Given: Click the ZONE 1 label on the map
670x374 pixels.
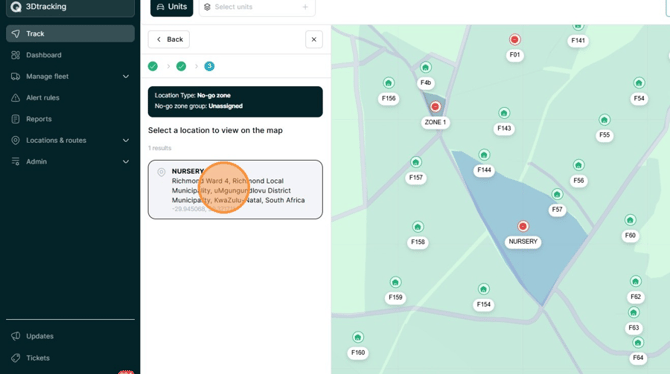Looking at the screenshot, I should pyautogui.click(x=435, y=122).
